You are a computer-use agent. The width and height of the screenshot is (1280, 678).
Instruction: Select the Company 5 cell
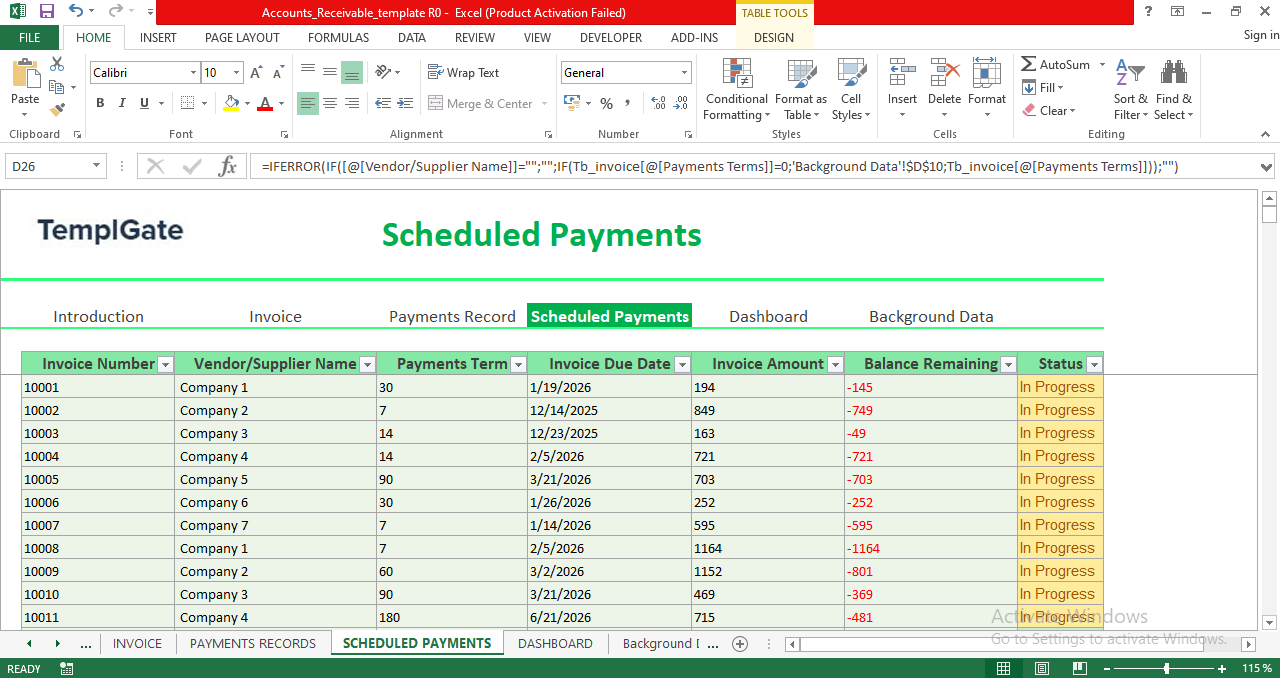pos(276,480)
